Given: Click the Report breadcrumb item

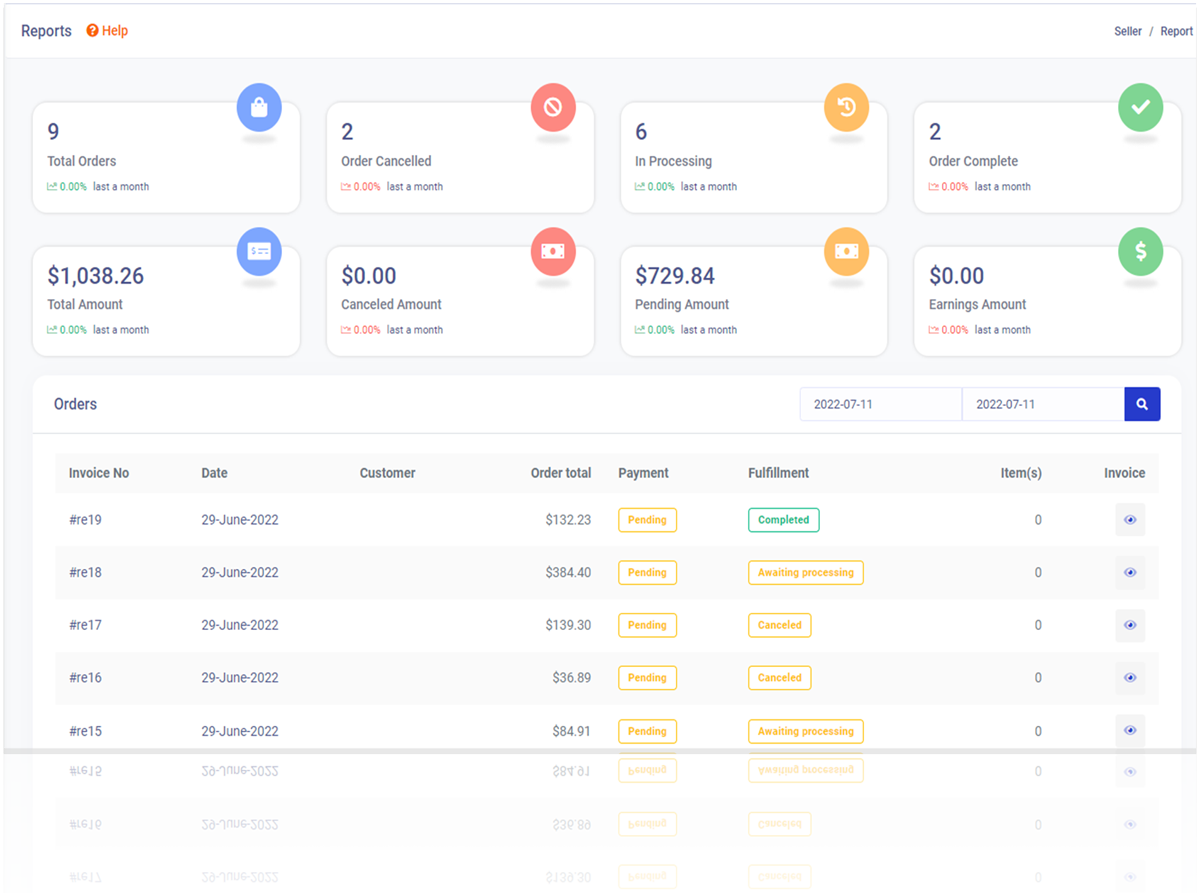Looking at the screenshot, I should click(x=1176, y=31).
